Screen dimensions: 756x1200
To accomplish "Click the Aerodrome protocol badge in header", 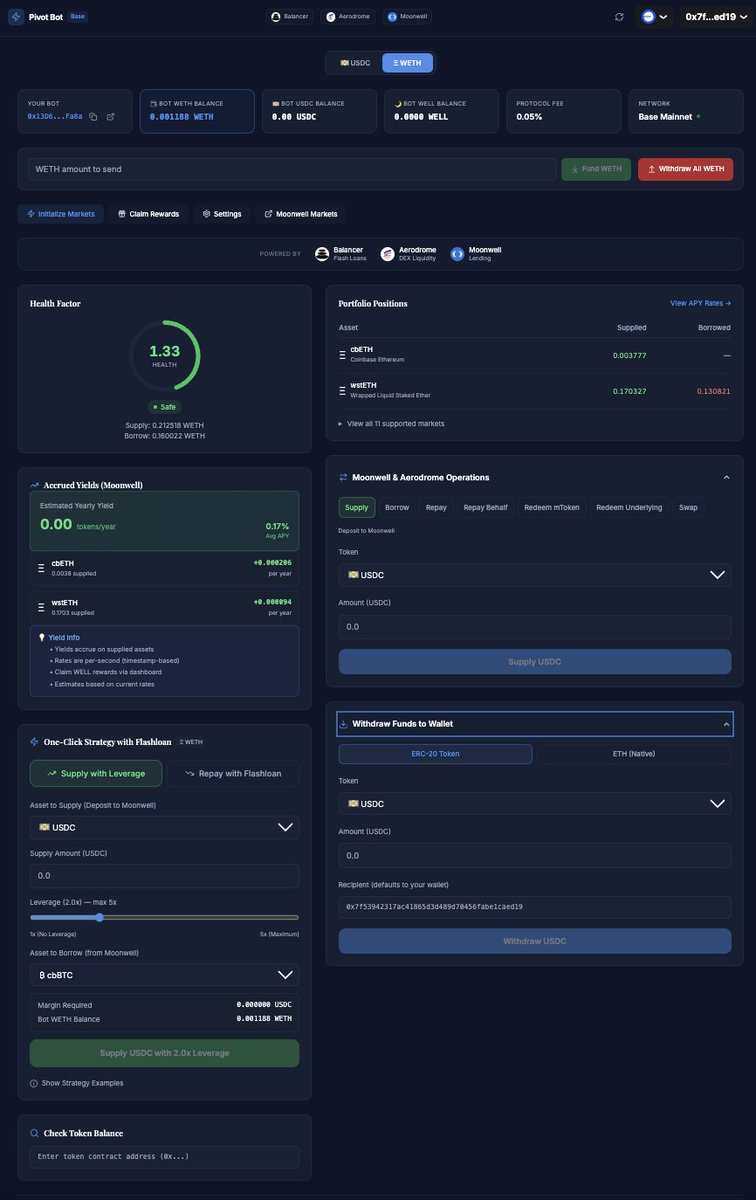I will 348,17.
